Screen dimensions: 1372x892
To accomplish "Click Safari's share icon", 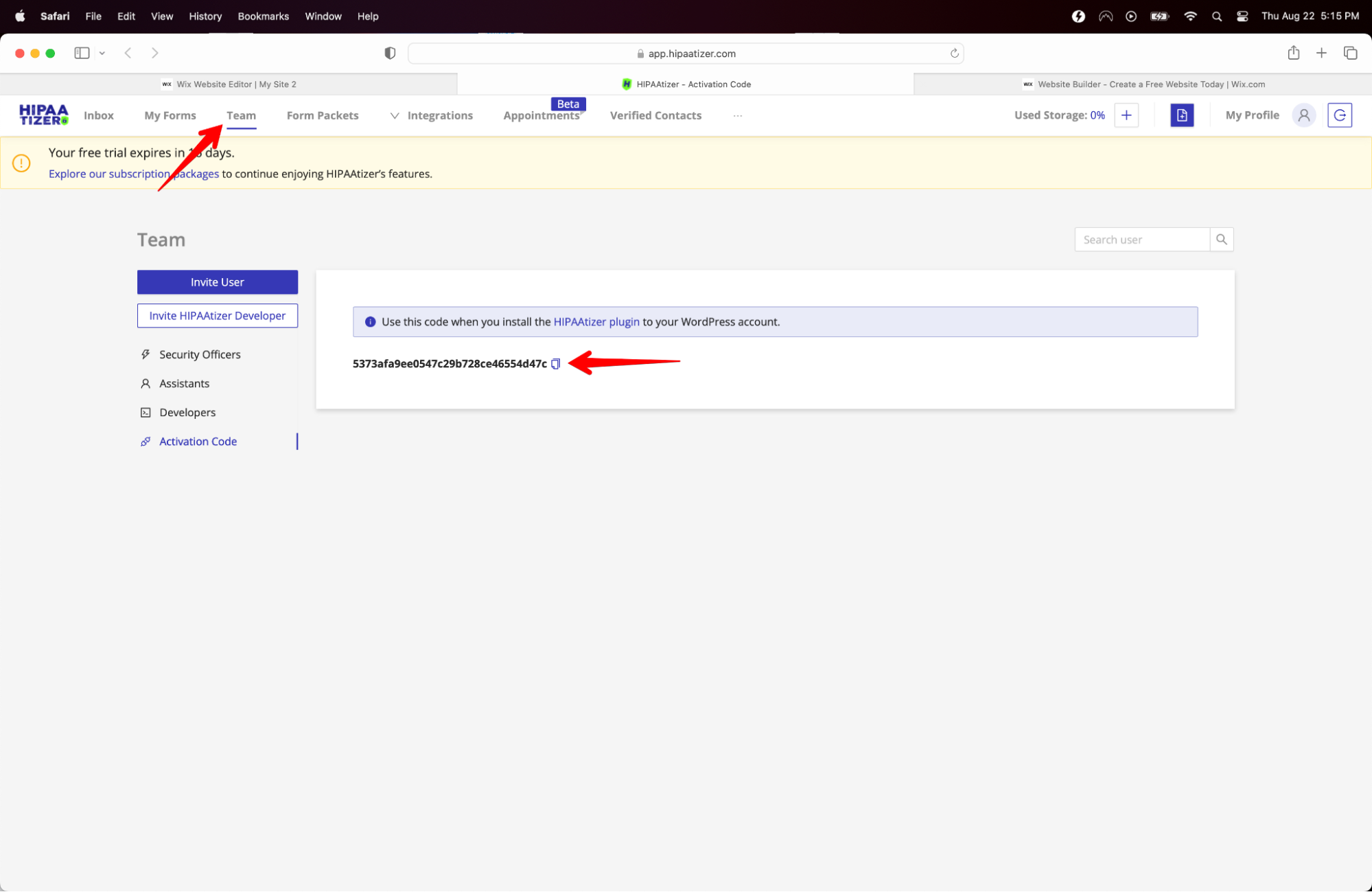I will click(1293, 53).
